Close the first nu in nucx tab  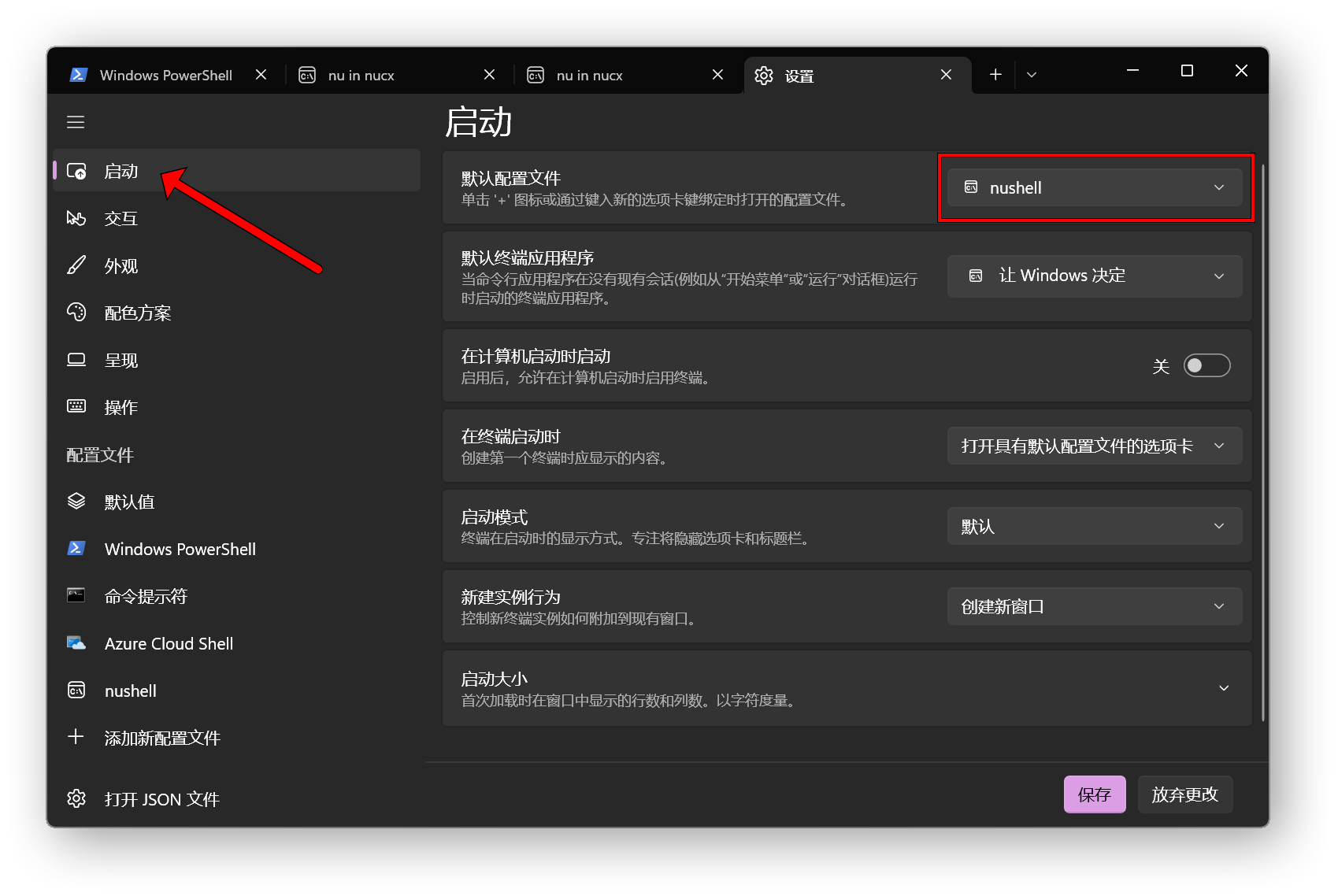[x=490, y=75]
